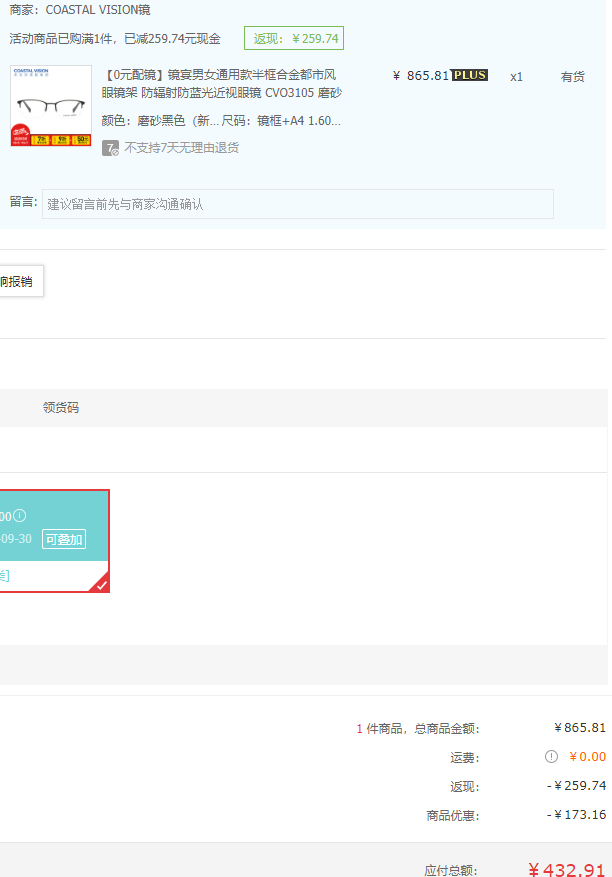612x877 pixels.
Task: Click the 运费 ¥0.00 value
Action: coord(587,757)
